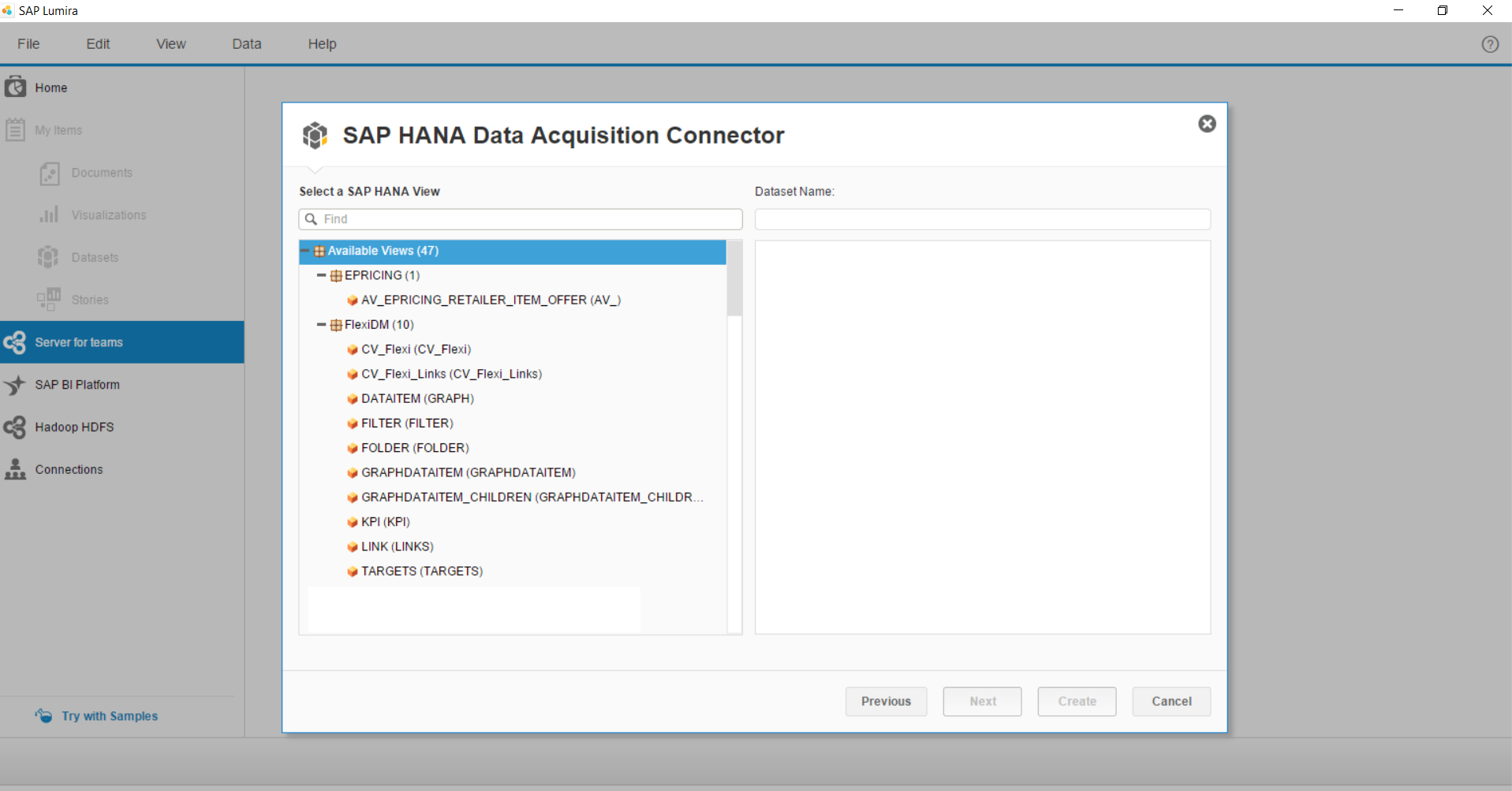
Task: Click the LINK view cube icon
Action: [353, 547]
